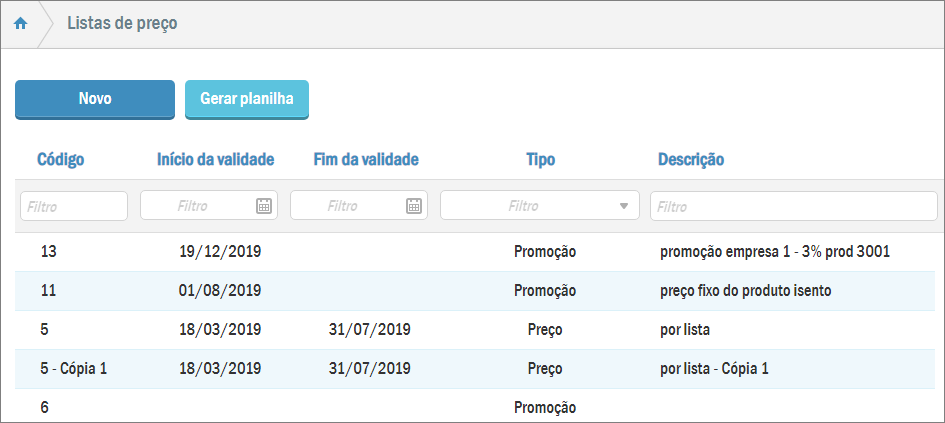Screen dimensions: 945x423
Task: Select the price list with code 6
Action: [x=45, y=407]
